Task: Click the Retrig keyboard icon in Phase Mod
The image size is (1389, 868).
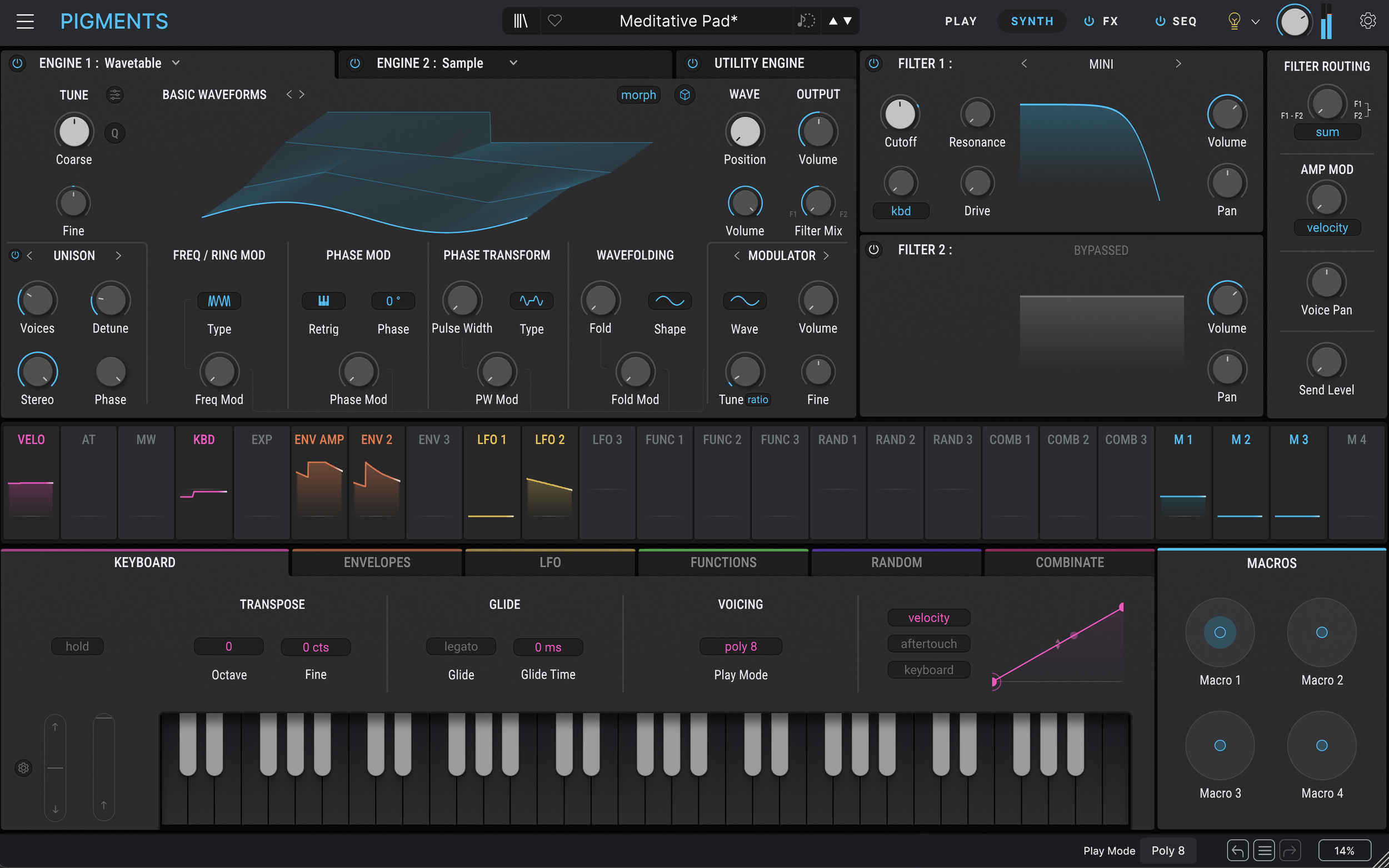Action: point(324,301)
